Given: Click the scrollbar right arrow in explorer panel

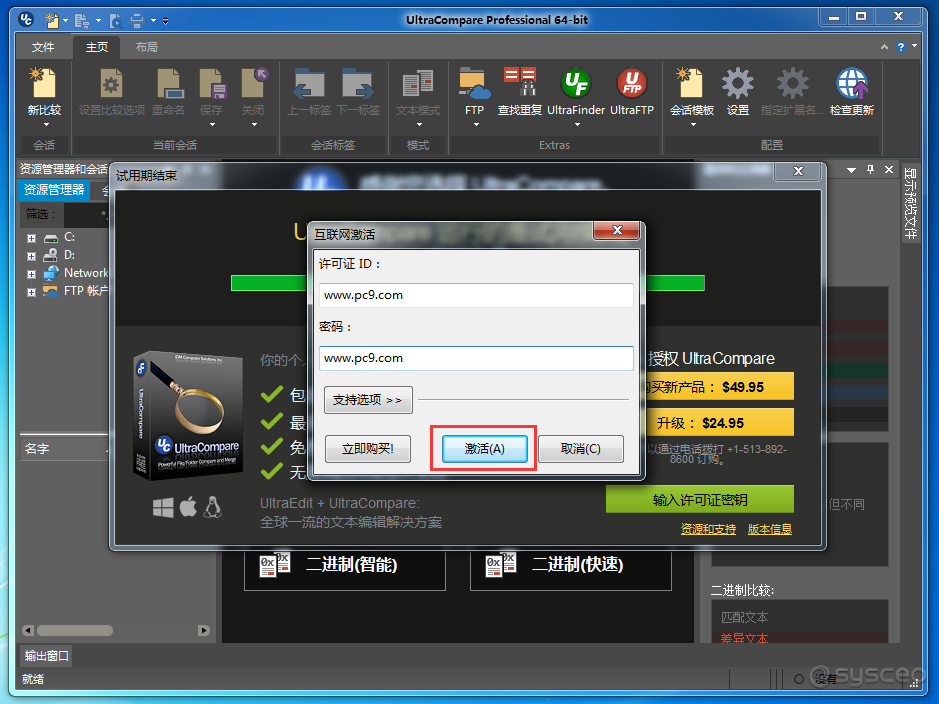Looking at the screenshot, I should pos(204,630).
